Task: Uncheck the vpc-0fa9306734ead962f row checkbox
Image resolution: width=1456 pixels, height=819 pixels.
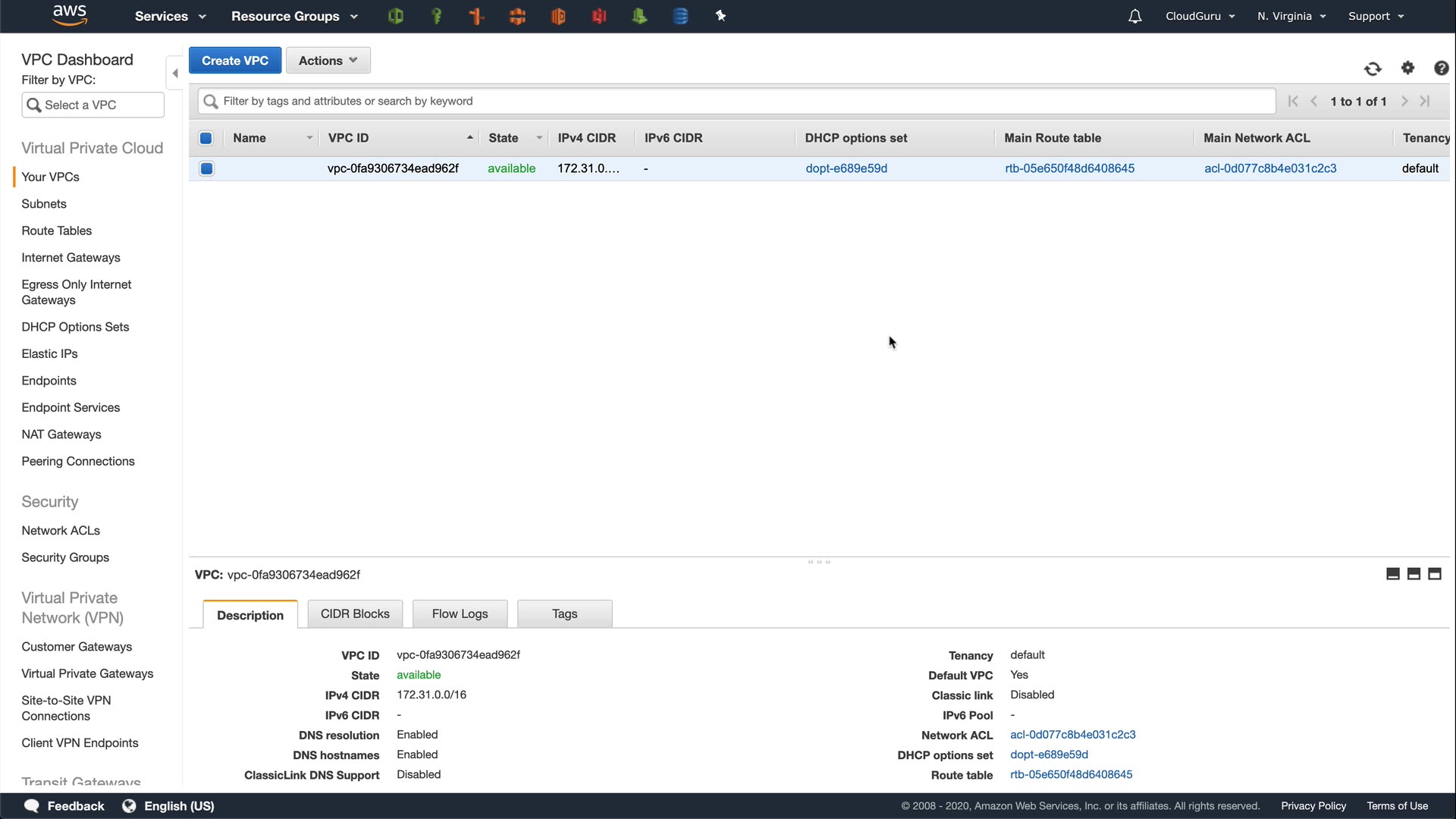Action: [206, 168]
